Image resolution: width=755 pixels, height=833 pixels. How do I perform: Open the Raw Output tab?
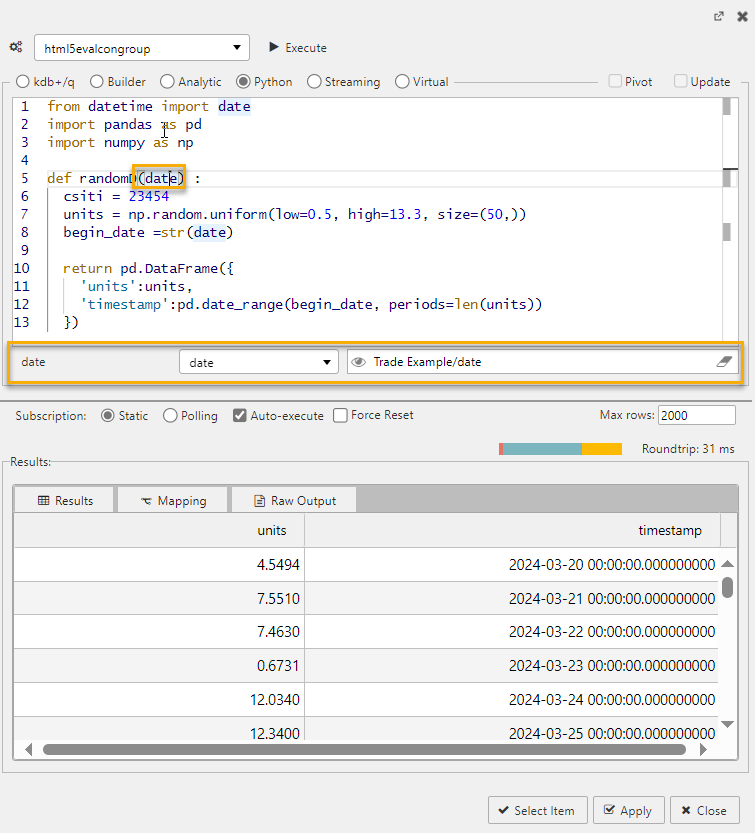(x=294, y=500)
